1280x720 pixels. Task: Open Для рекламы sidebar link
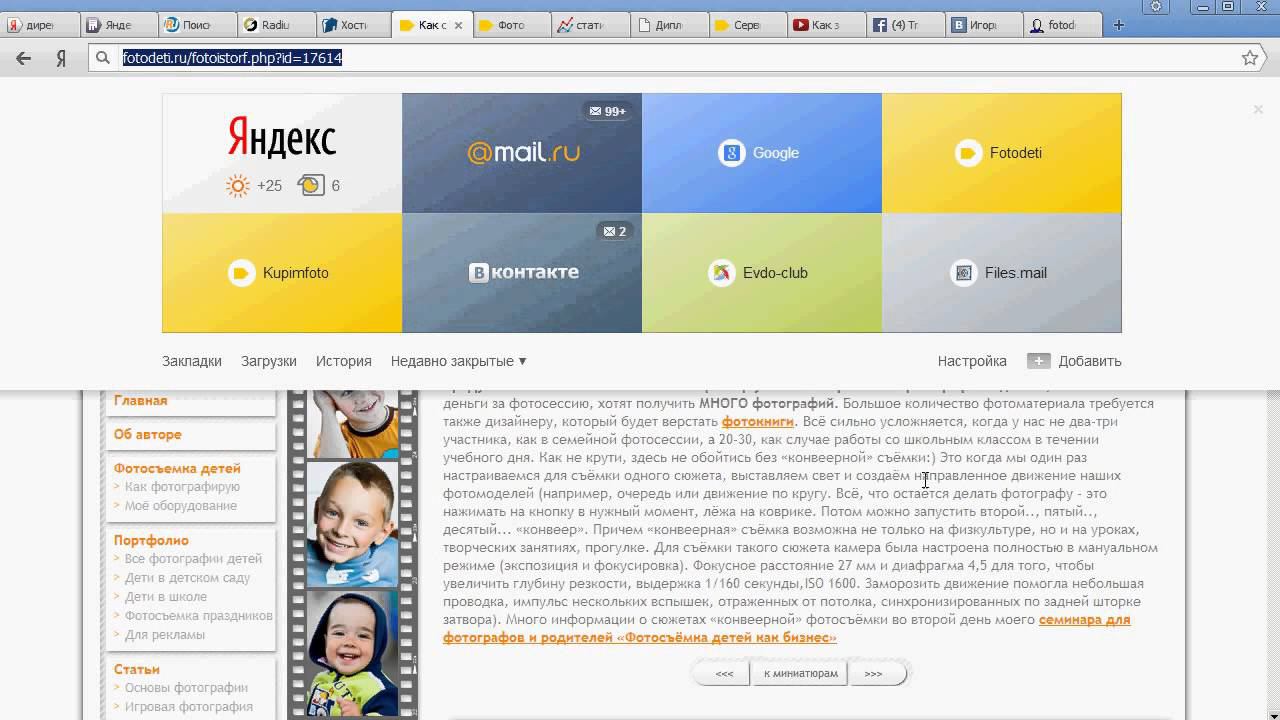coord(165,635)
